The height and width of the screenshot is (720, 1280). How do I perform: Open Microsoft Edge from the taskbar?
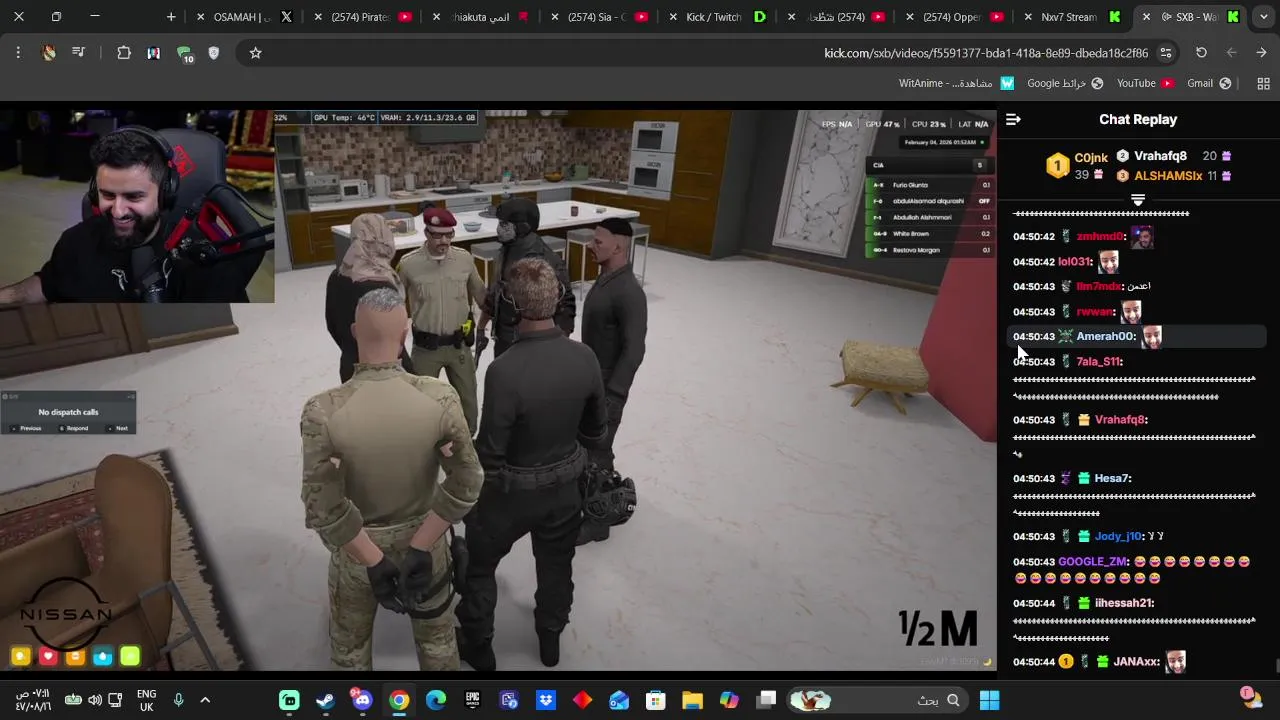pos(436,700)
